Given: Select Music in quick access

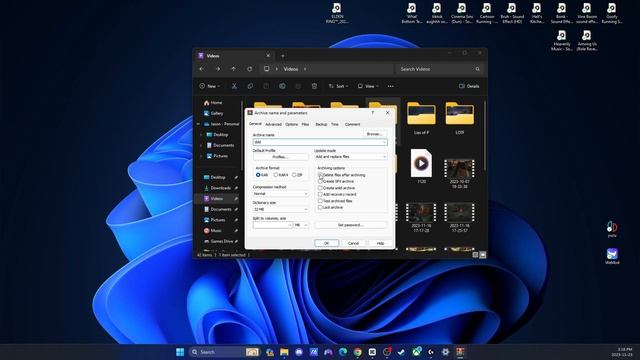Looking at the screenshot, I should coord(212,230).
